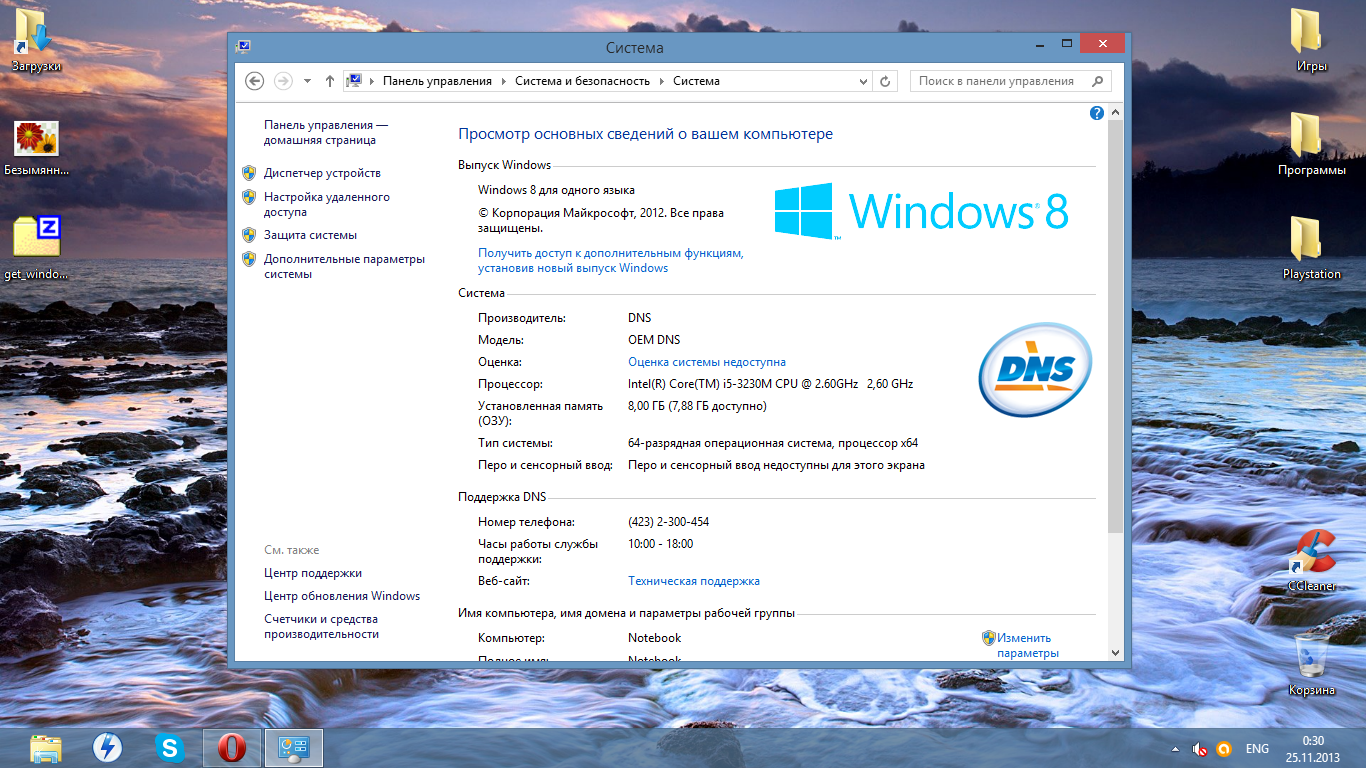Click the Windows 8 logo
1366x768 pixels.
922,211
